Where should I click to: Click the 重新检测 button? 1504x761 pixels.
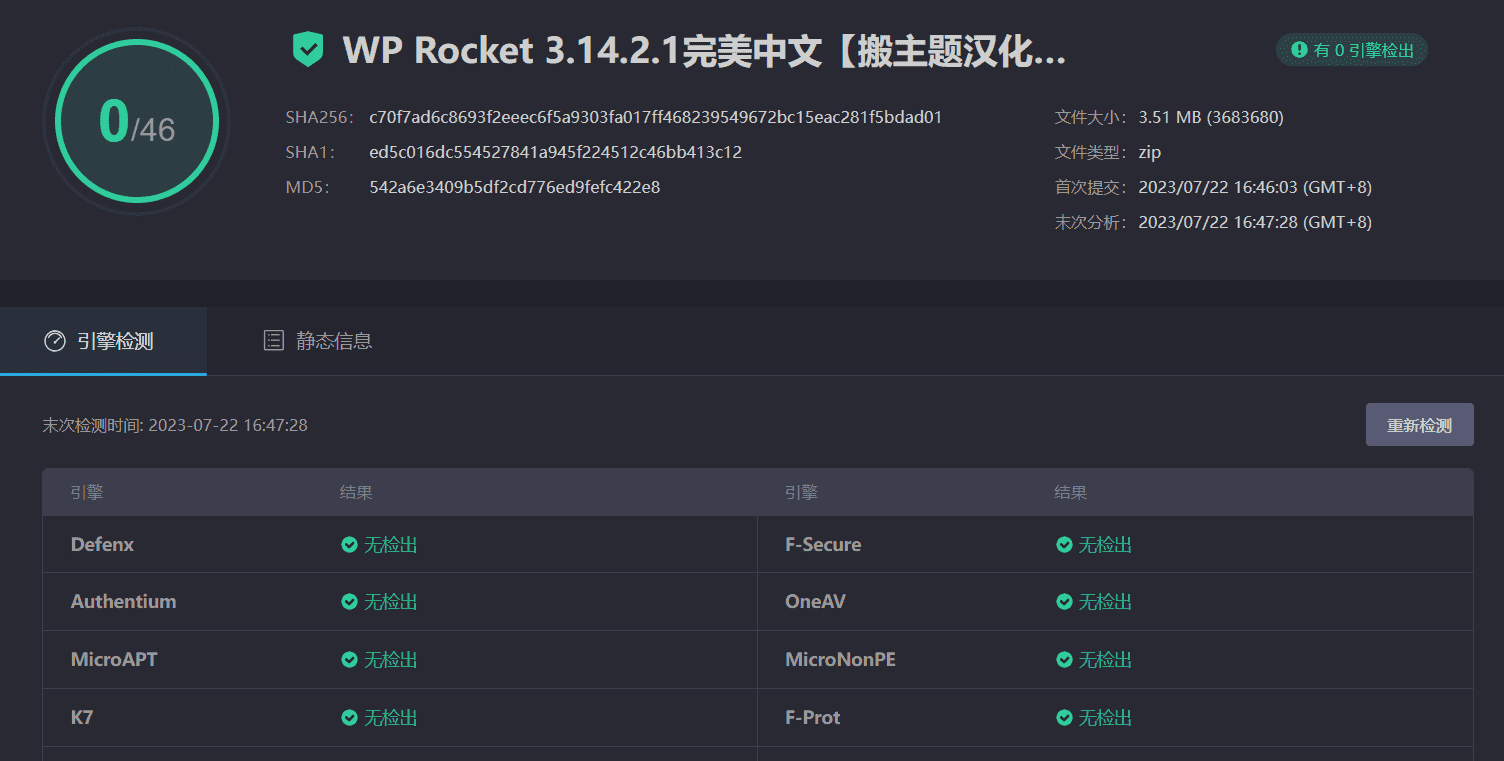click(x=1419, y=425)
